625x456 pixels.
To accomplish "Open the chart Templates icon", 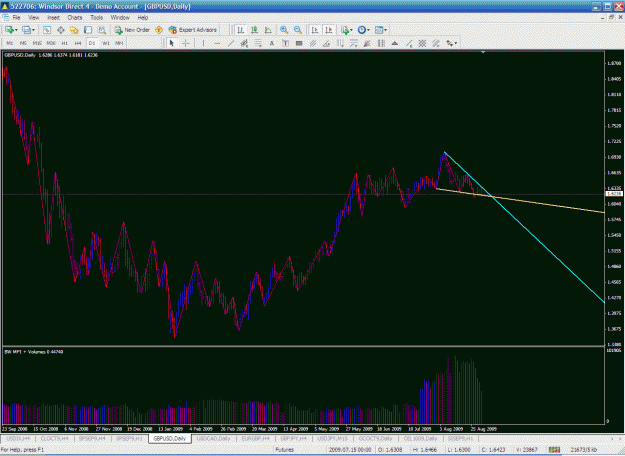I will (379, 30).
